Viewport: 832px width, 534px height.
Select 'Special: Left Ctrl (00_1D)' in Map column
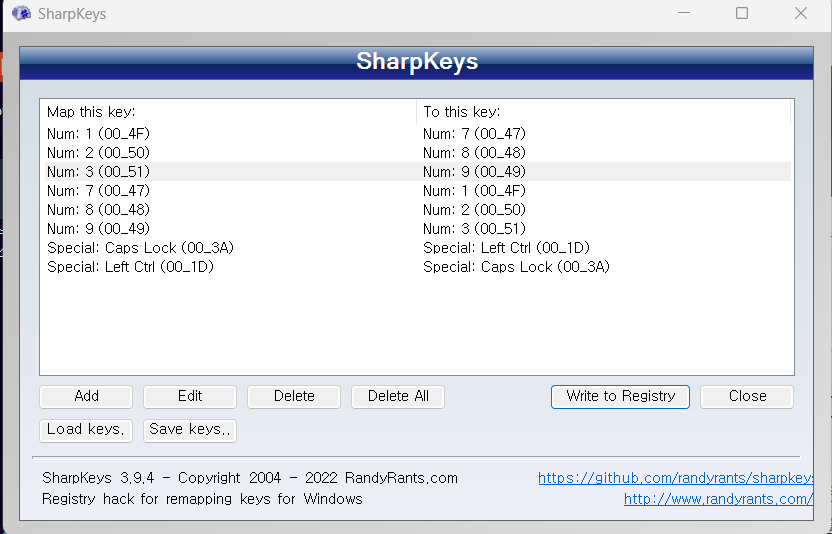[131, 266]
